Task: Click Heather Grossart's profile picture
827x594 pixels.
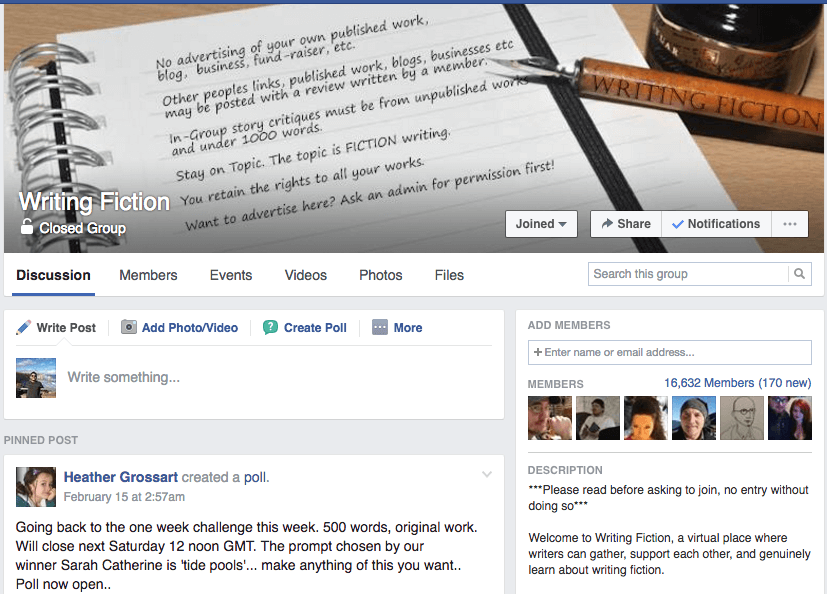Action: (36, 487)
